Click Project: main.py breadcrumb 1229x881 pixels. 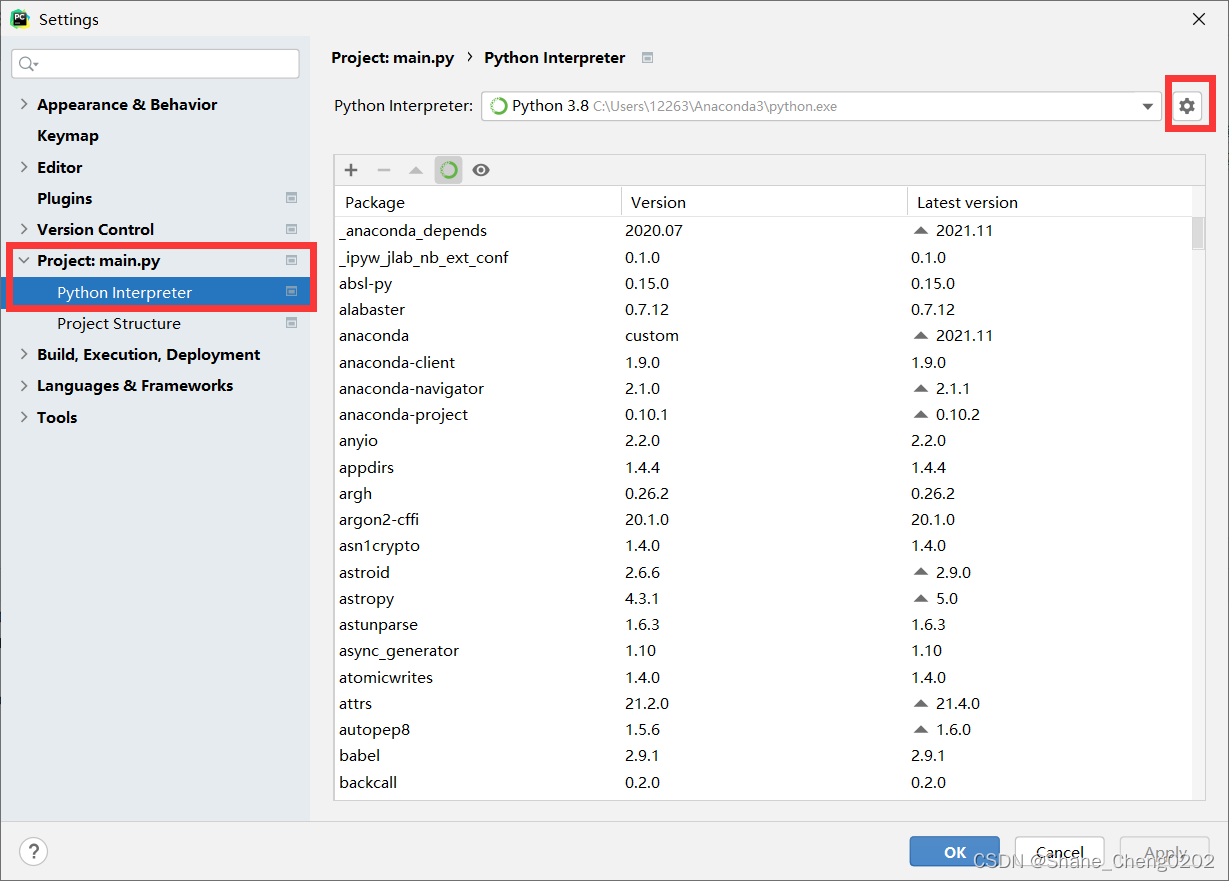pos(392,58)
